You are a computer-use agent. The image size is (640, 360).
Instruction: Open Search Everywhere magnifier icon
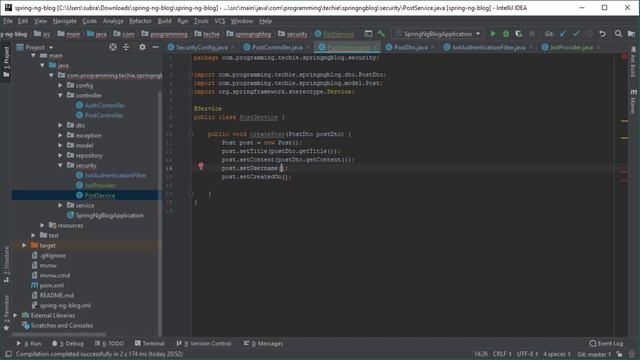[618, 34]
